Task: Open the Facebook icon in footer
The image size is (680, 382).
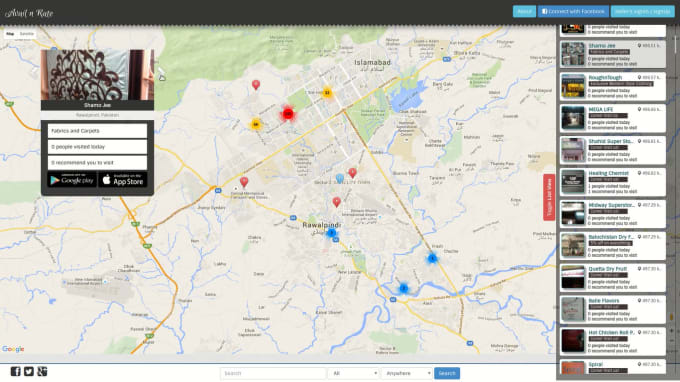Action: (16, 371)
